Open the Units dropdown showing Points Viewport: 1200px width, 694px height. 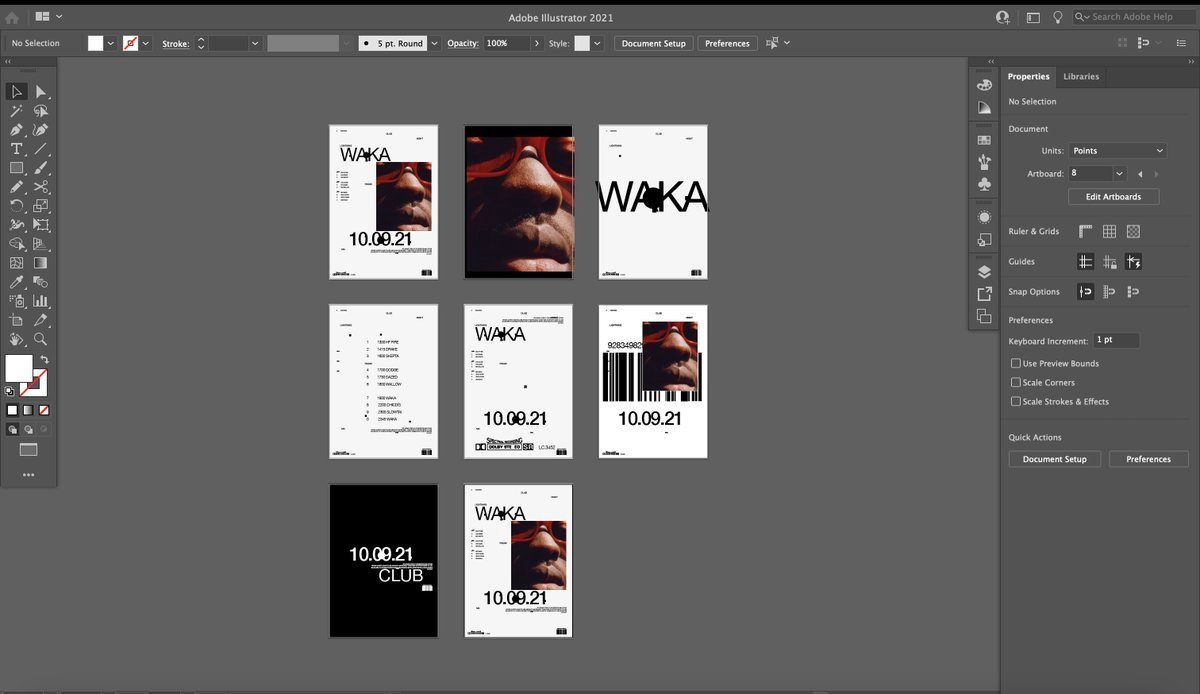click(x=1117, y=151)
